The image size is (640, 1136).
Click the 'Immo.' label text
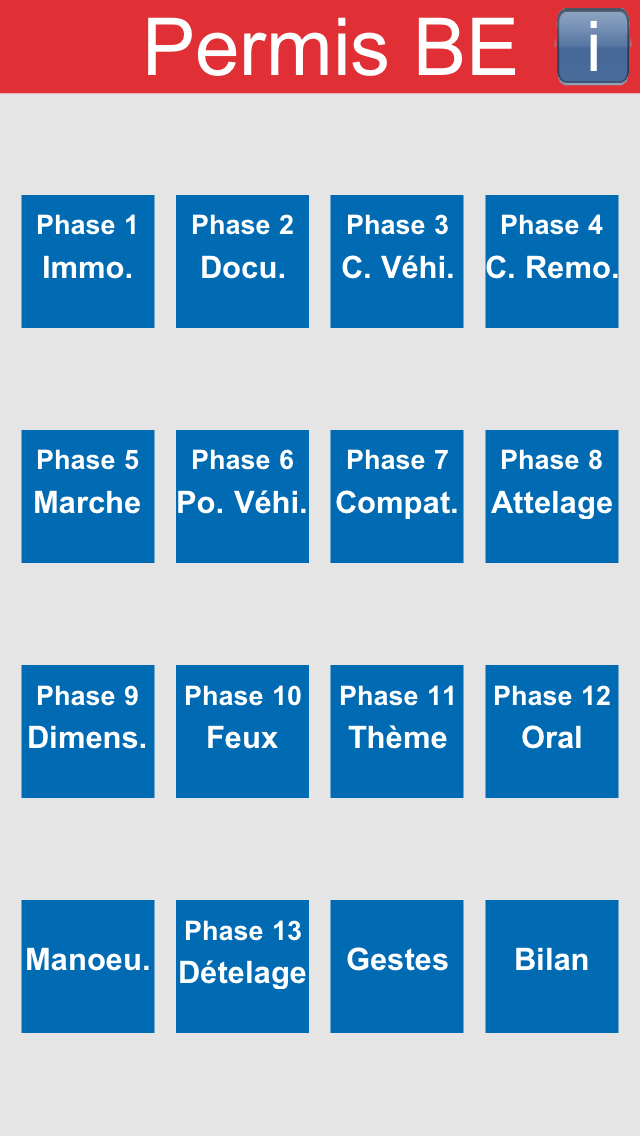click(x=88, y=268)
